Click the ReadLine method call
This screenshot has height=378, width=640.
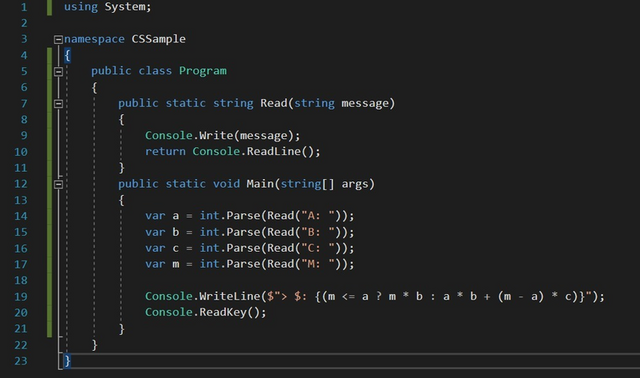click(273, 151)
